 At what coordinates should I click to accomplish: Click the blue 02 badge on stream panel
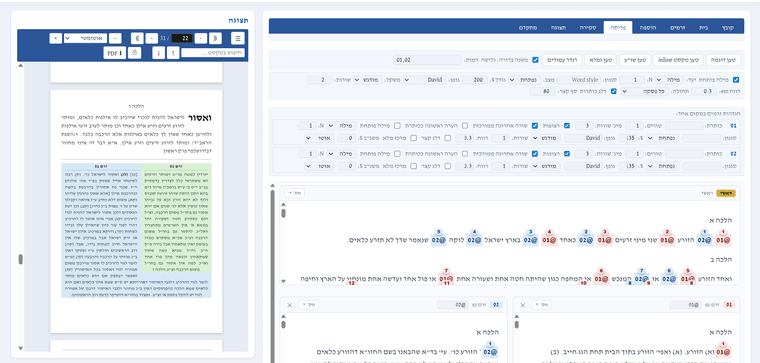(496, 305)
